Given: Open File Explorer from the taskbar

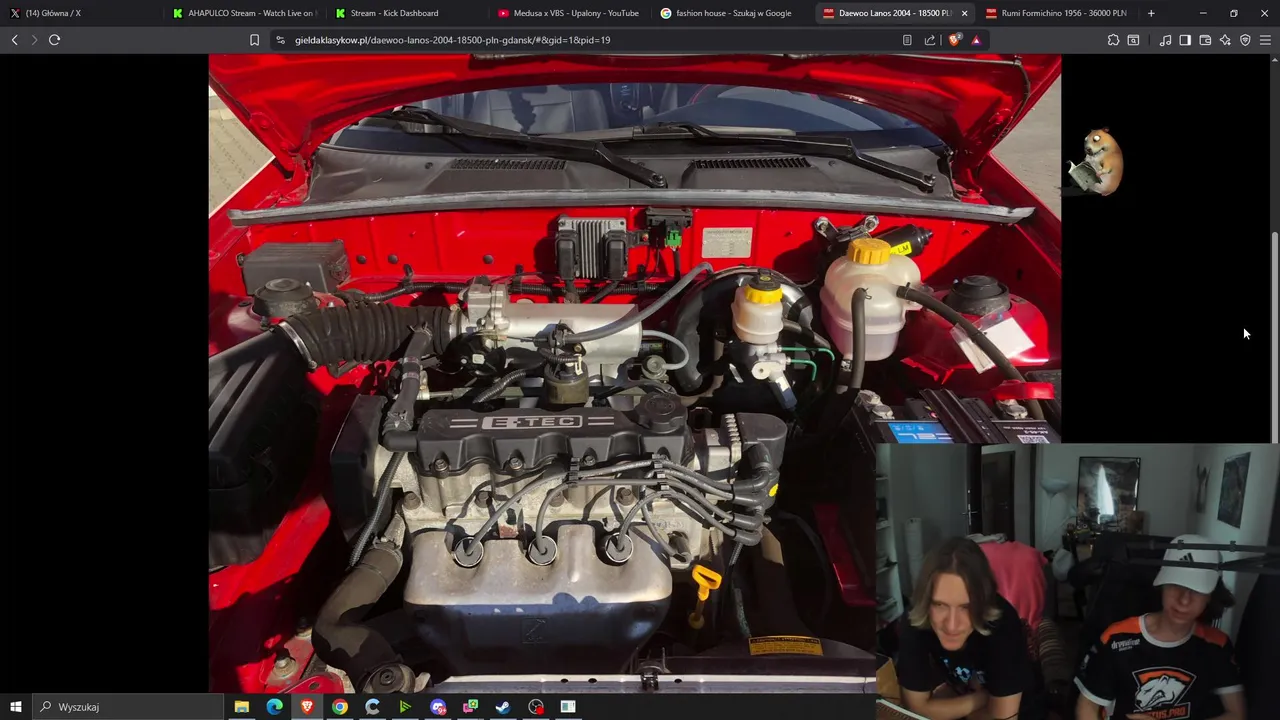Looking at the screenshot, I should tap(242, 707).
